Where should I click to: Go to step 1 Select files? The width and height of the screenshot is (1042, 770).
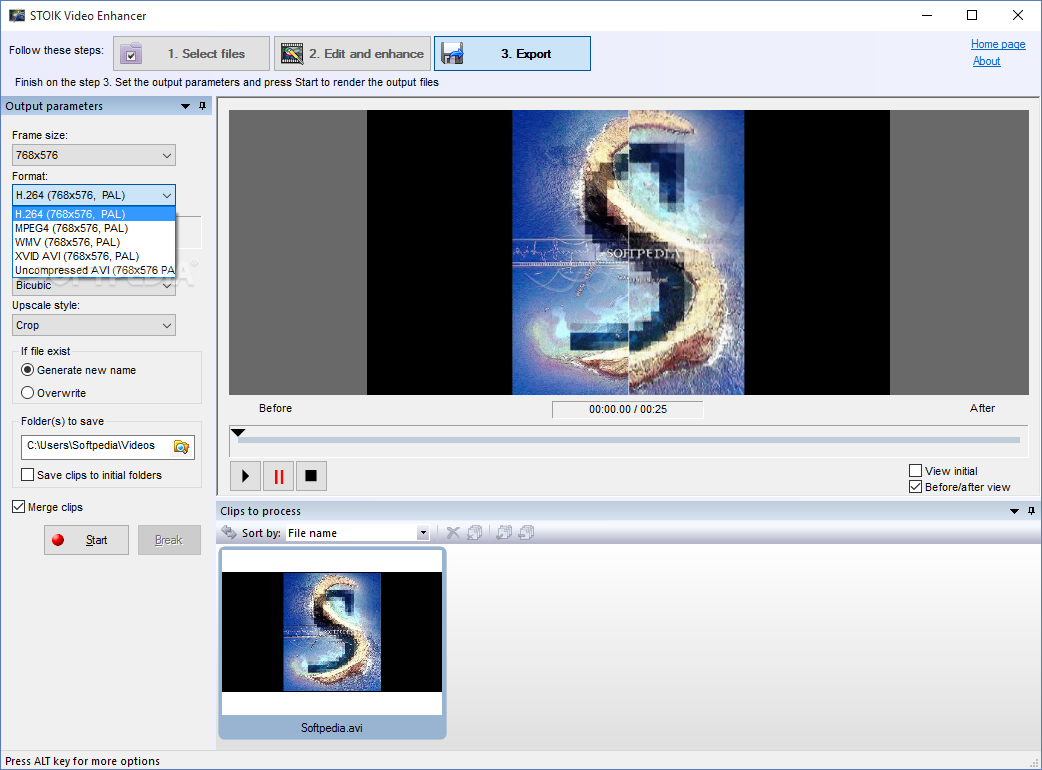[191, 54]
